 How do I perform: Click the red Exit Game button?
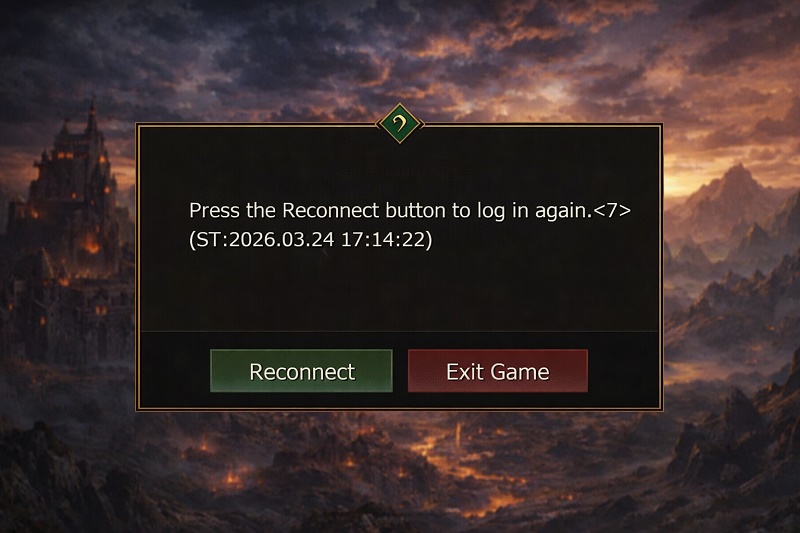pos(497,371)
